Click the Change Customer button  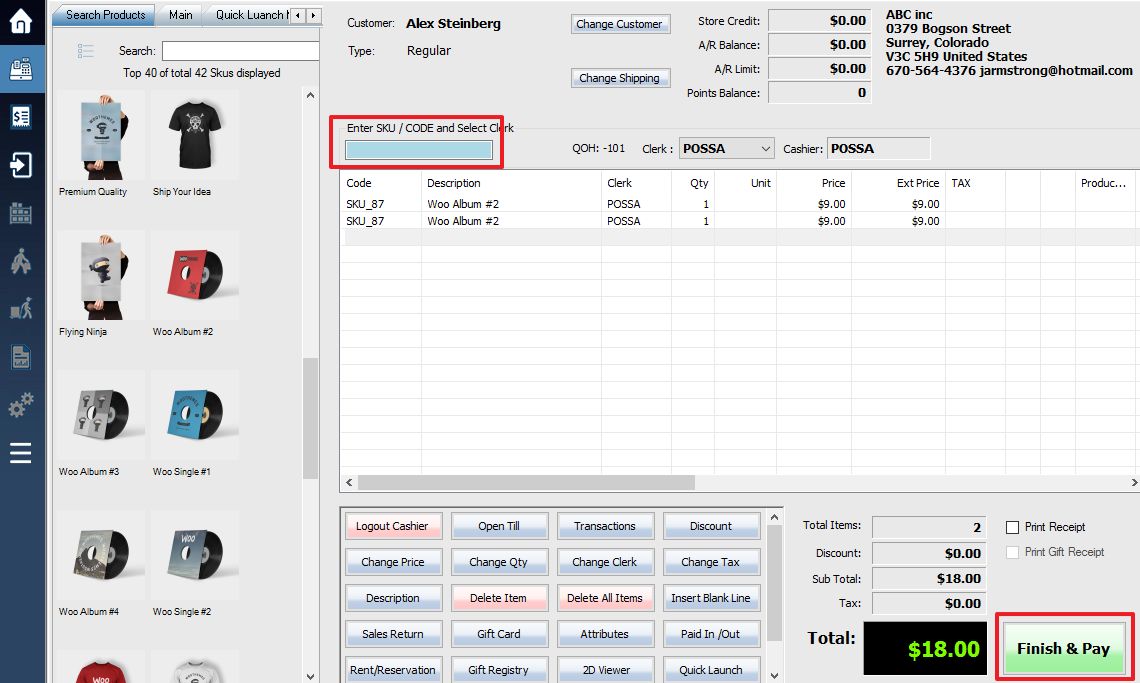point(619,24)
